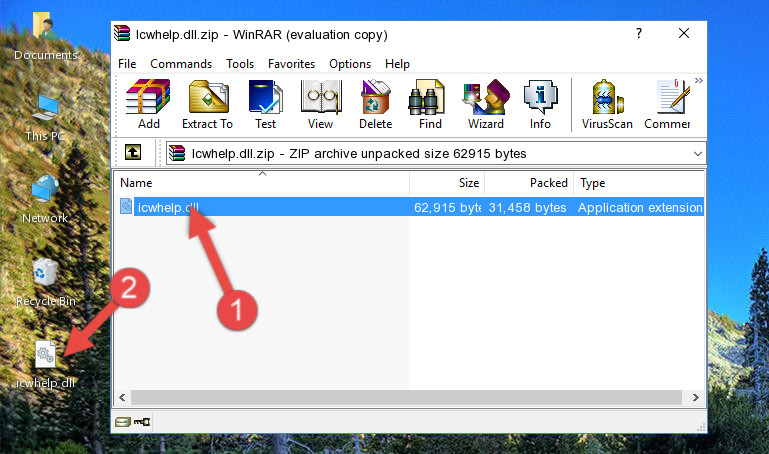This screenshot has width=769, height=454.
Task: Sort by Packed column header
Action: [x=529, y=183]
